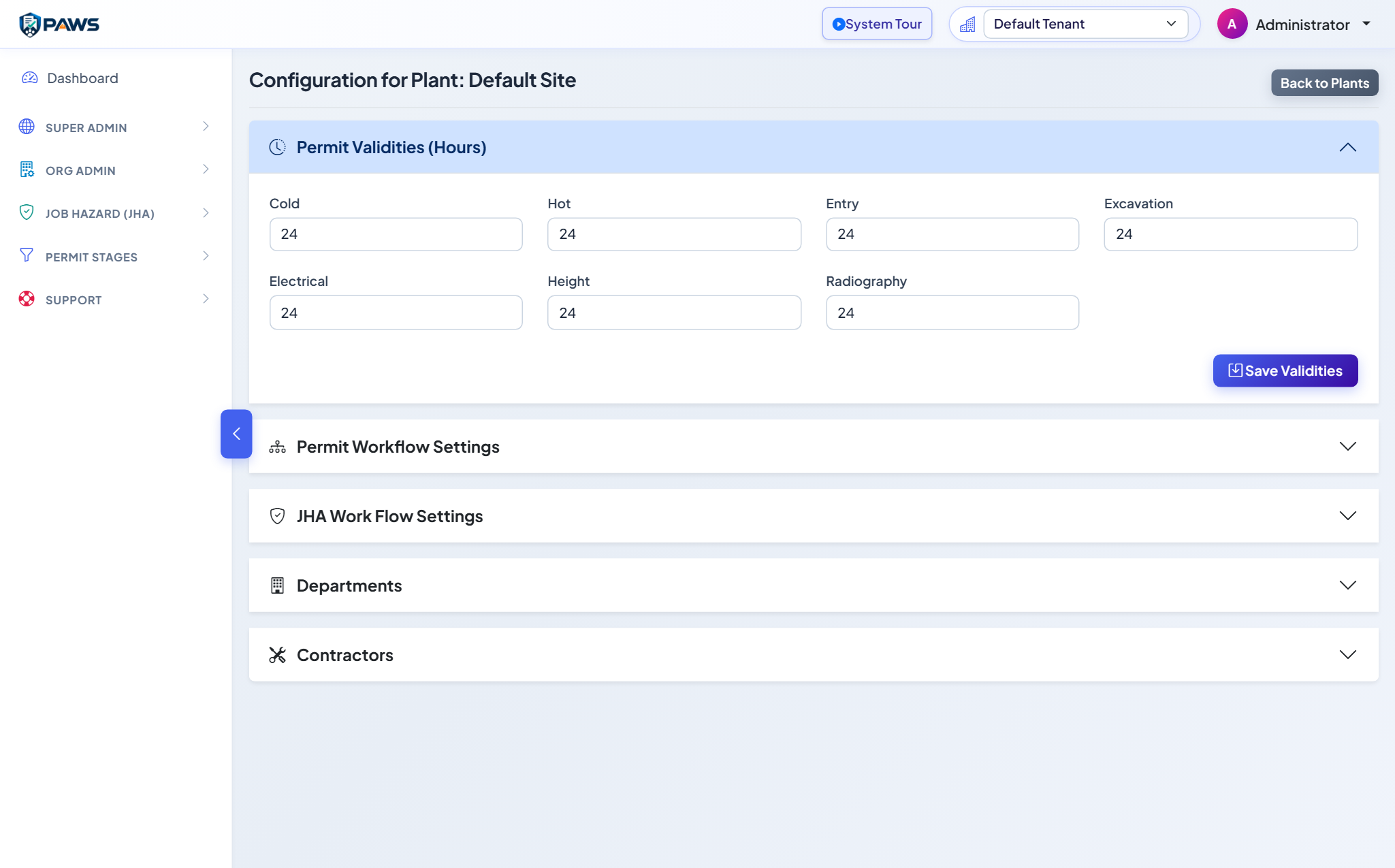Expand the Departments section
Viewport: 1395px width, 868px height.
pos(1347,585)
